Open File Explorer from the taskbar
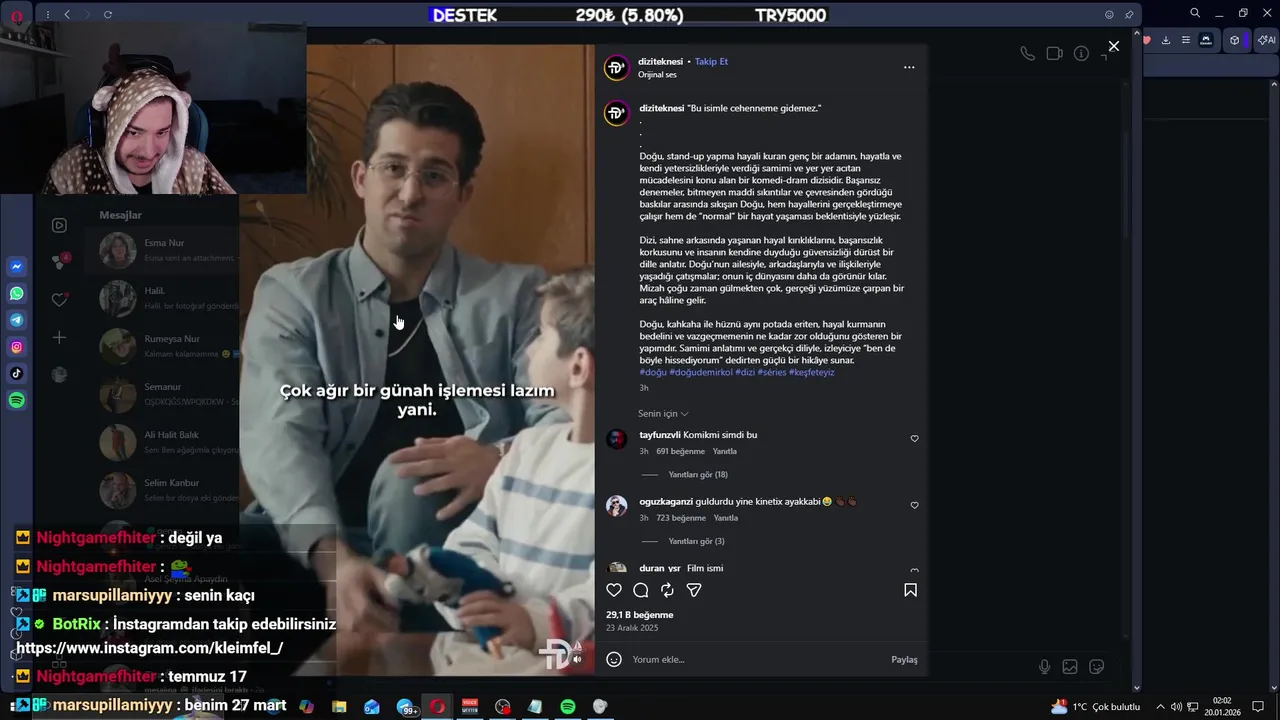This screenshot has height=720, width=1280. click(x=339, y=707)
